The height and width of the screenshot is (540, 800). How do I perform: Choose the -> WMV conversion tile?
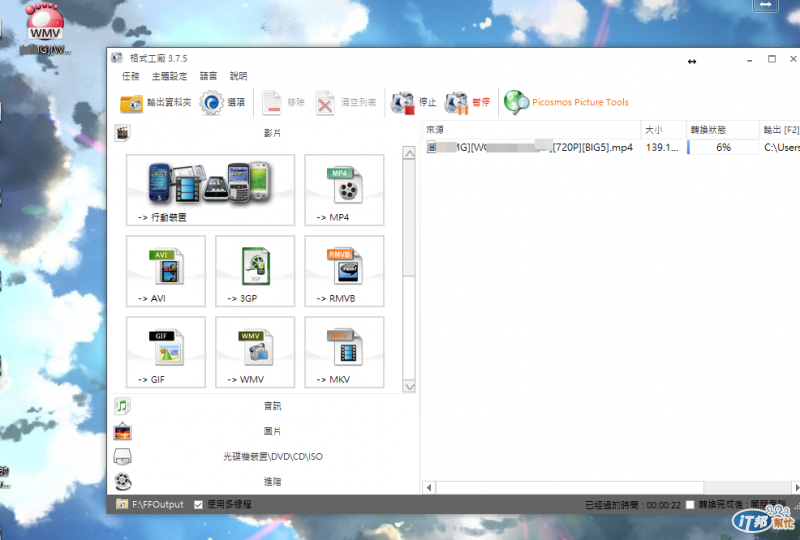coord(255,352)
